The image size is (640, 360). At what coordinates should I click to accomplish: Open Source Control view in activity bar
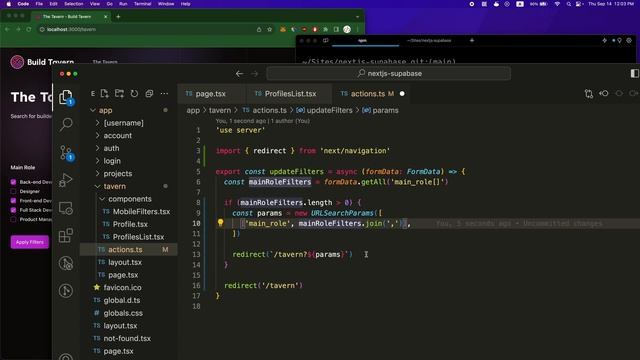[x=66, y=153]
